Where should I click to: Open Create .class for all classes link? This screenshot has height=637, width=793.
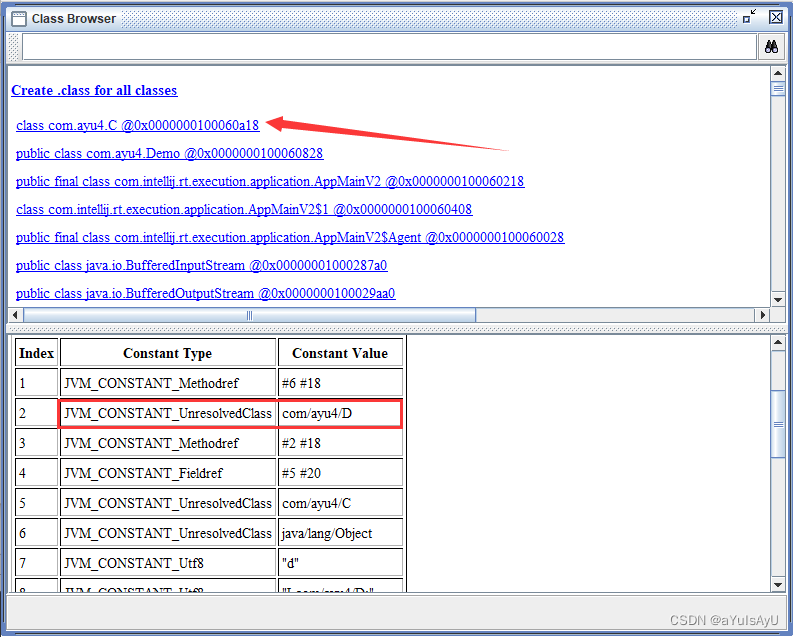(x=94, y=90)
